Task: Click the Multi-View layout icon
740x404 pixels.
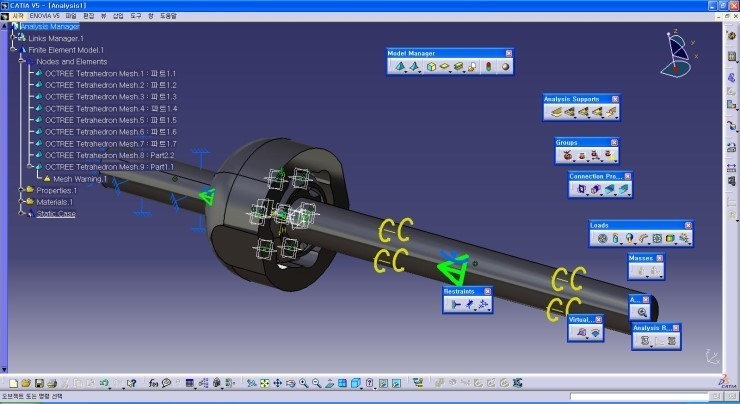Action: click(343, 383)
